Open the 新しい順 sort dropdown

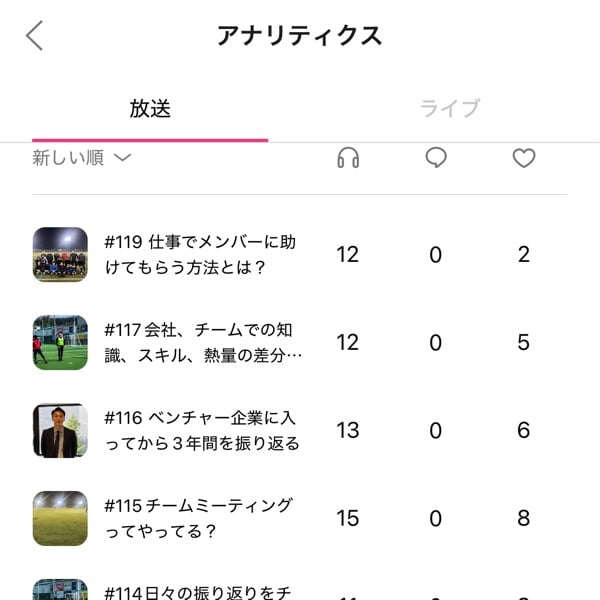(82, 158)
